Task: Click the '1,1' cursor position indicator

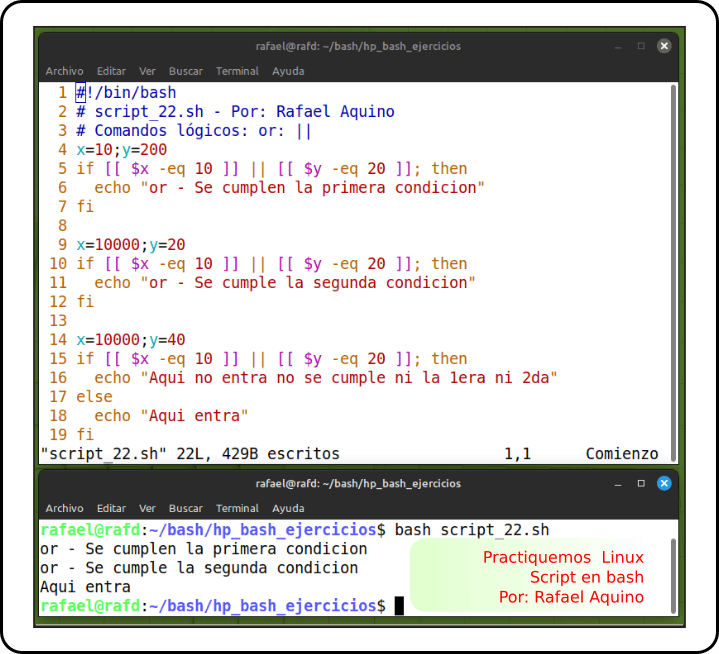Action: tap(517, 454)
